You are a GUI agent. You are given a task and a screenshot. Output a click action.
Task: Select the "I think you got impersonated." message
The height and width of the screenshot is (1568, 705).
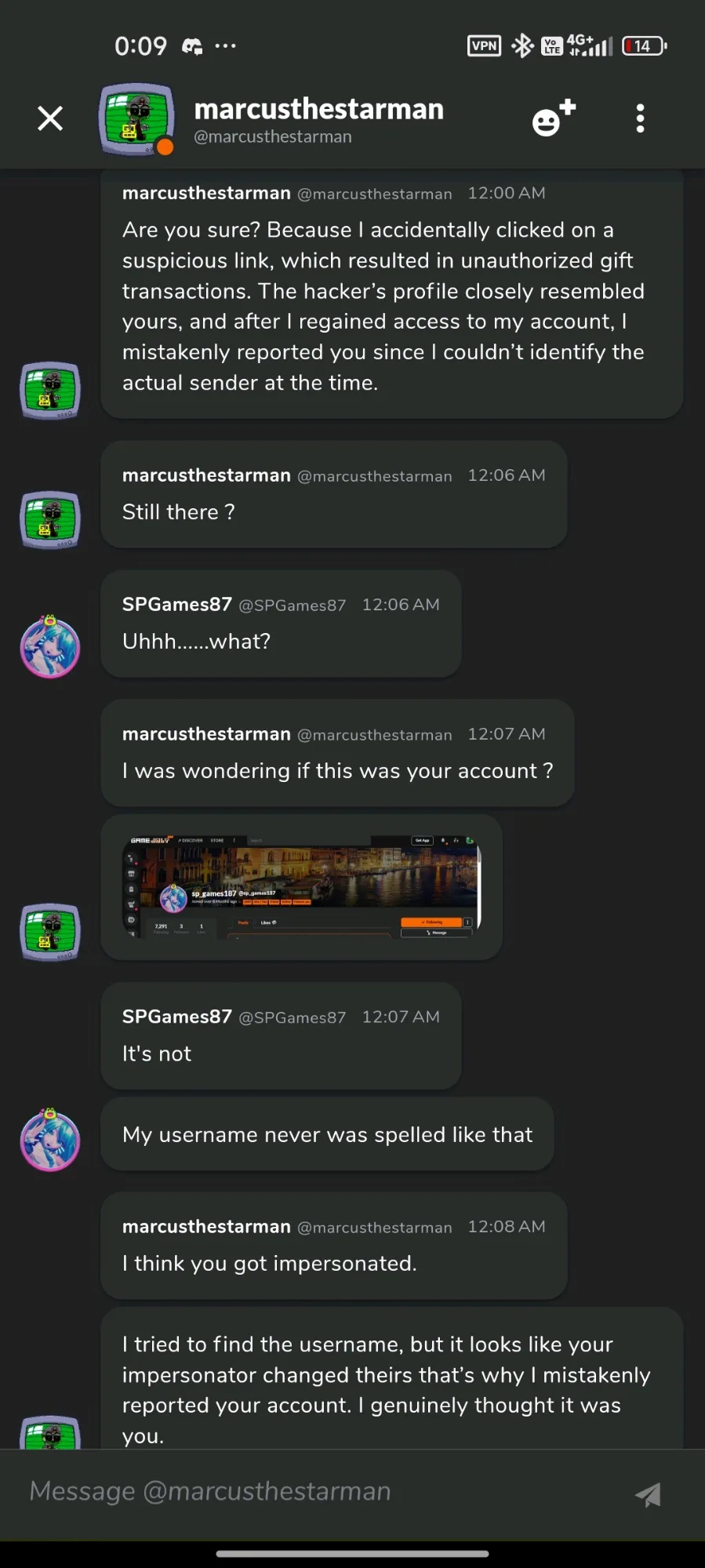point(333,1246)
